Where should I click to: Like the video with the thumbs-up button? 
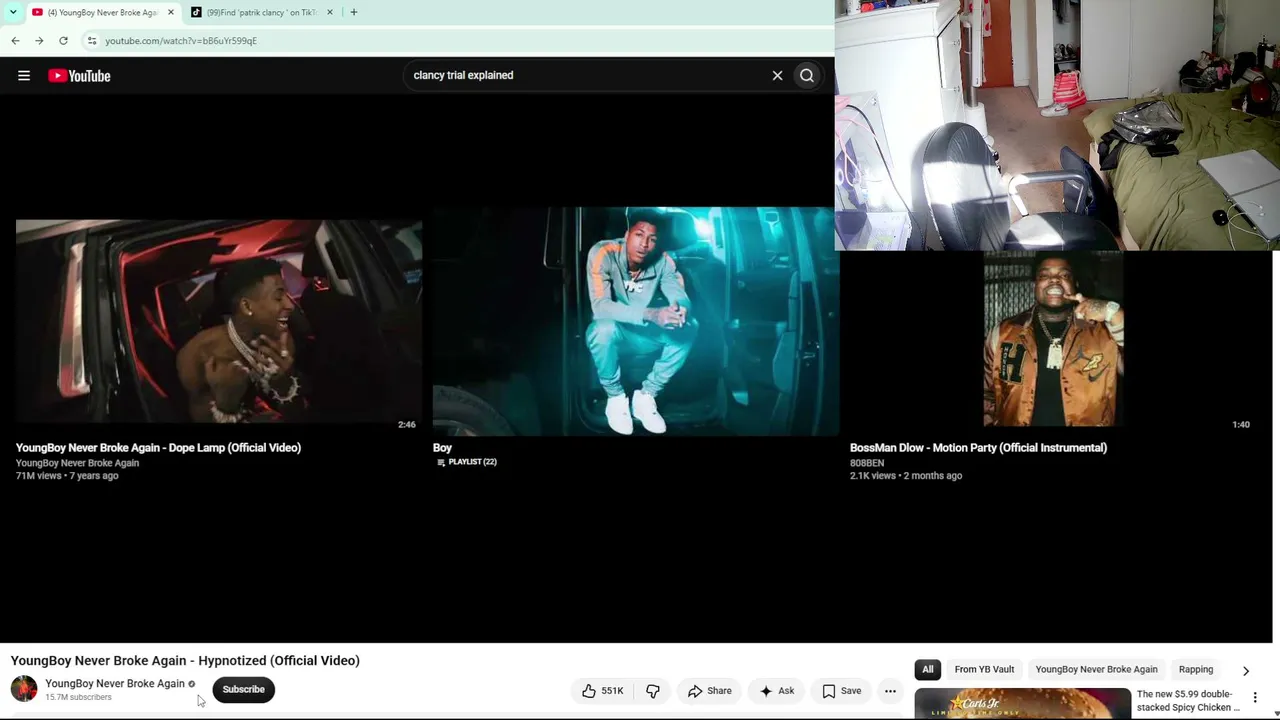coord(602,691)
